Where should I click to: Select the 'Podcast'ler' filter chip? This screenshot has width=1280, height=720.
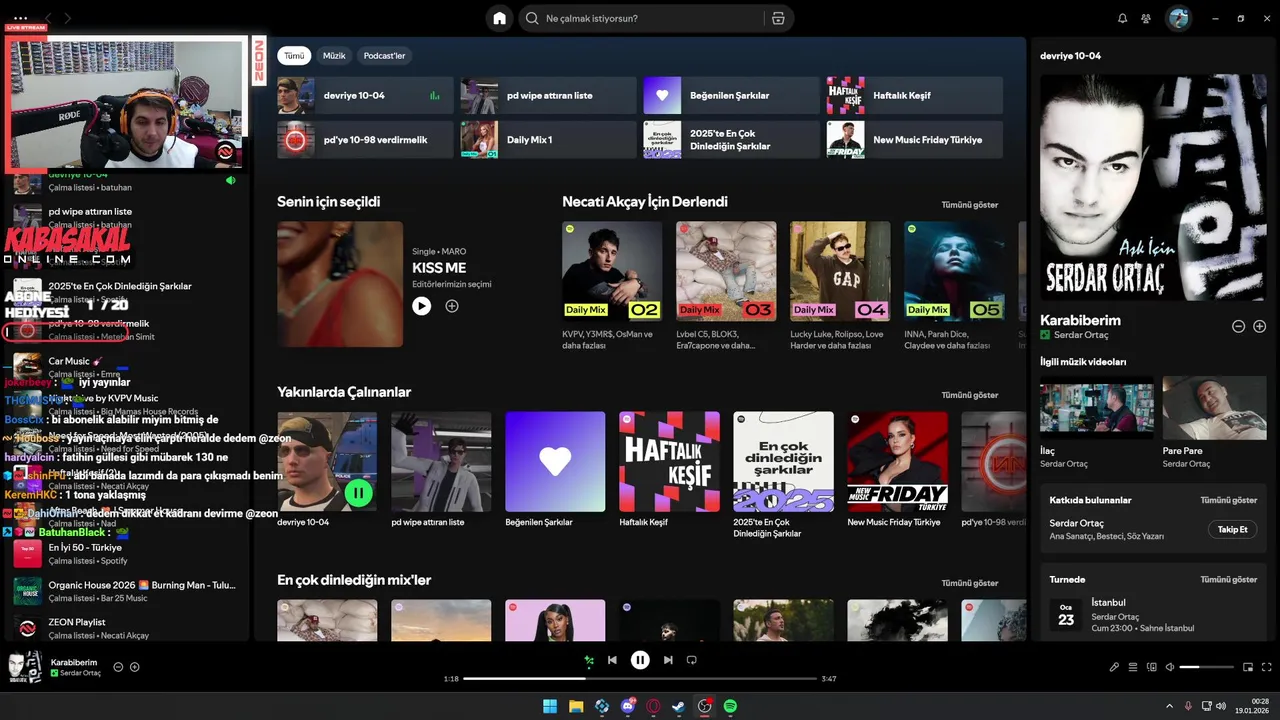coord(384,56)
